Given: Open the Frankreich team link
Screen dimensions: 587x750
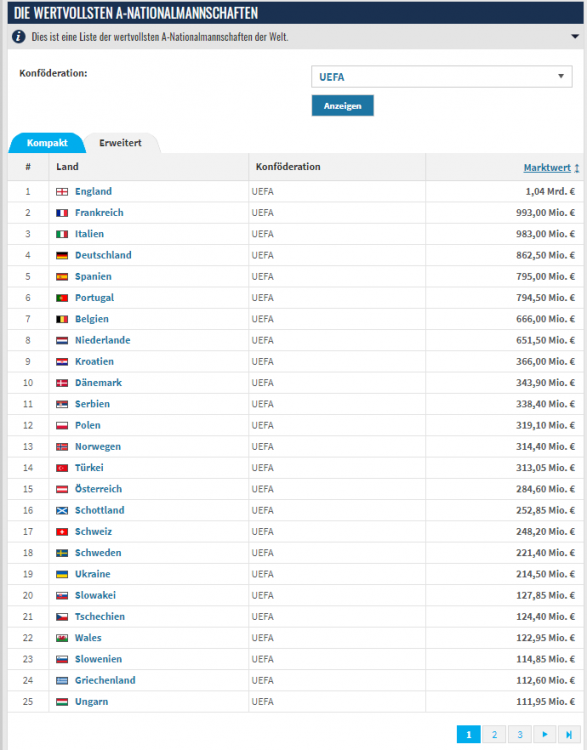Looking at the screenshot, I should [x=99, y=212].
